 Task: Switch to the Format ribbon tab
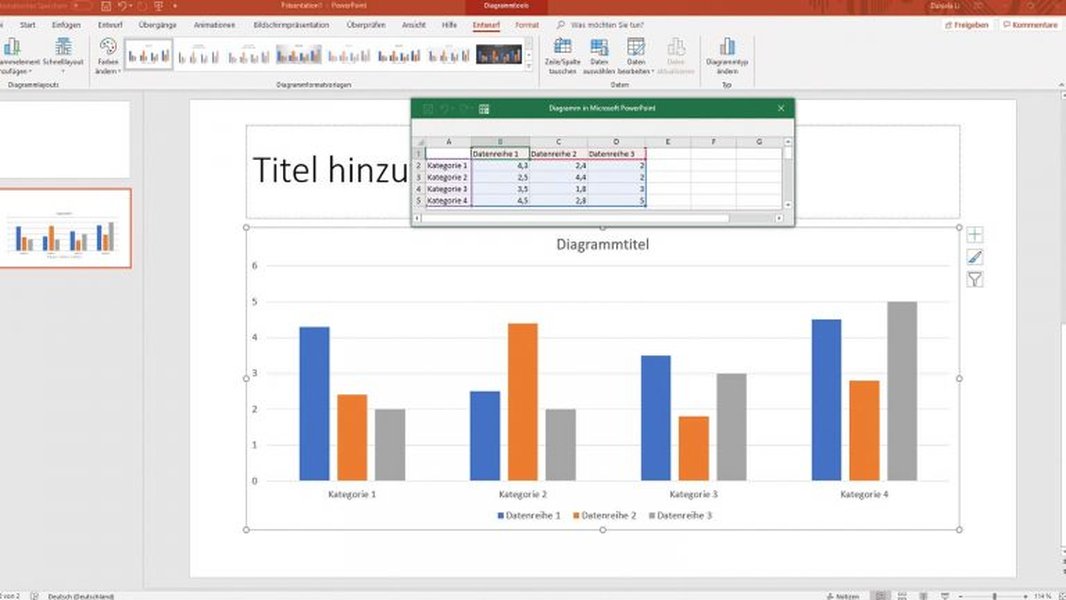[x=525, y=25]
